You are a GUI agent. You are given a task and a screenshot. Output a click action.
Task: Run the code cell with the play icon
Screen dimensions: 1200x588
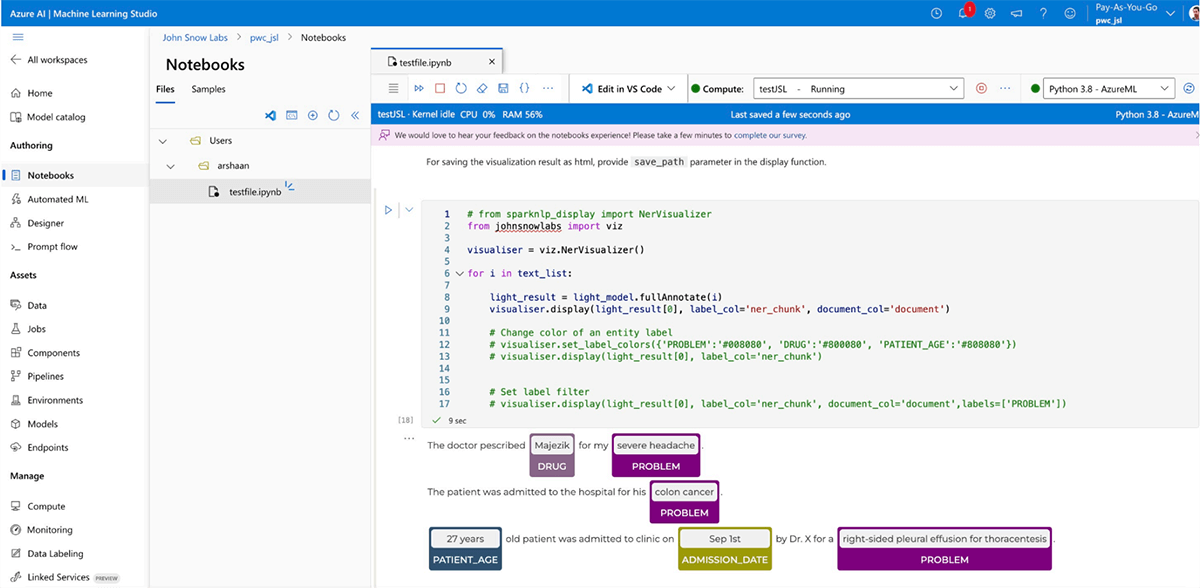click(x=389, y=210)
